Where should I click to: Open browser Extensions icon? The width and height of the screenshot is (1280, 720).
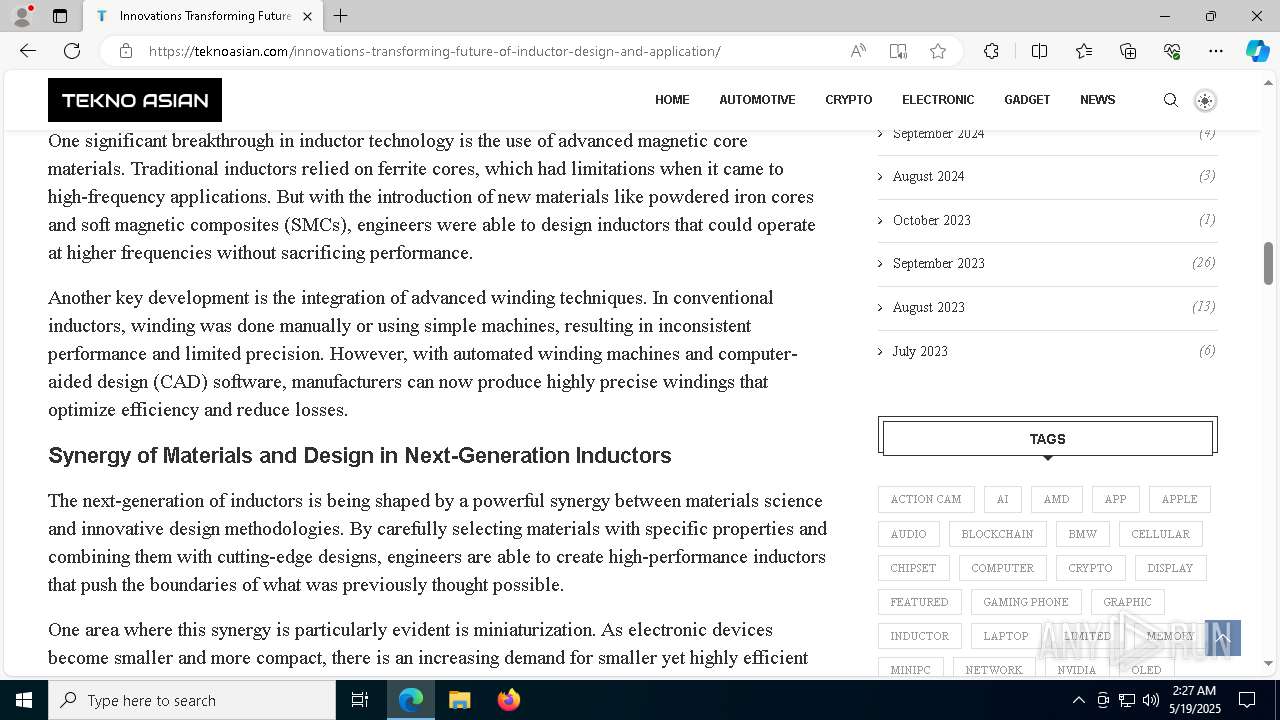click(991, 51)
